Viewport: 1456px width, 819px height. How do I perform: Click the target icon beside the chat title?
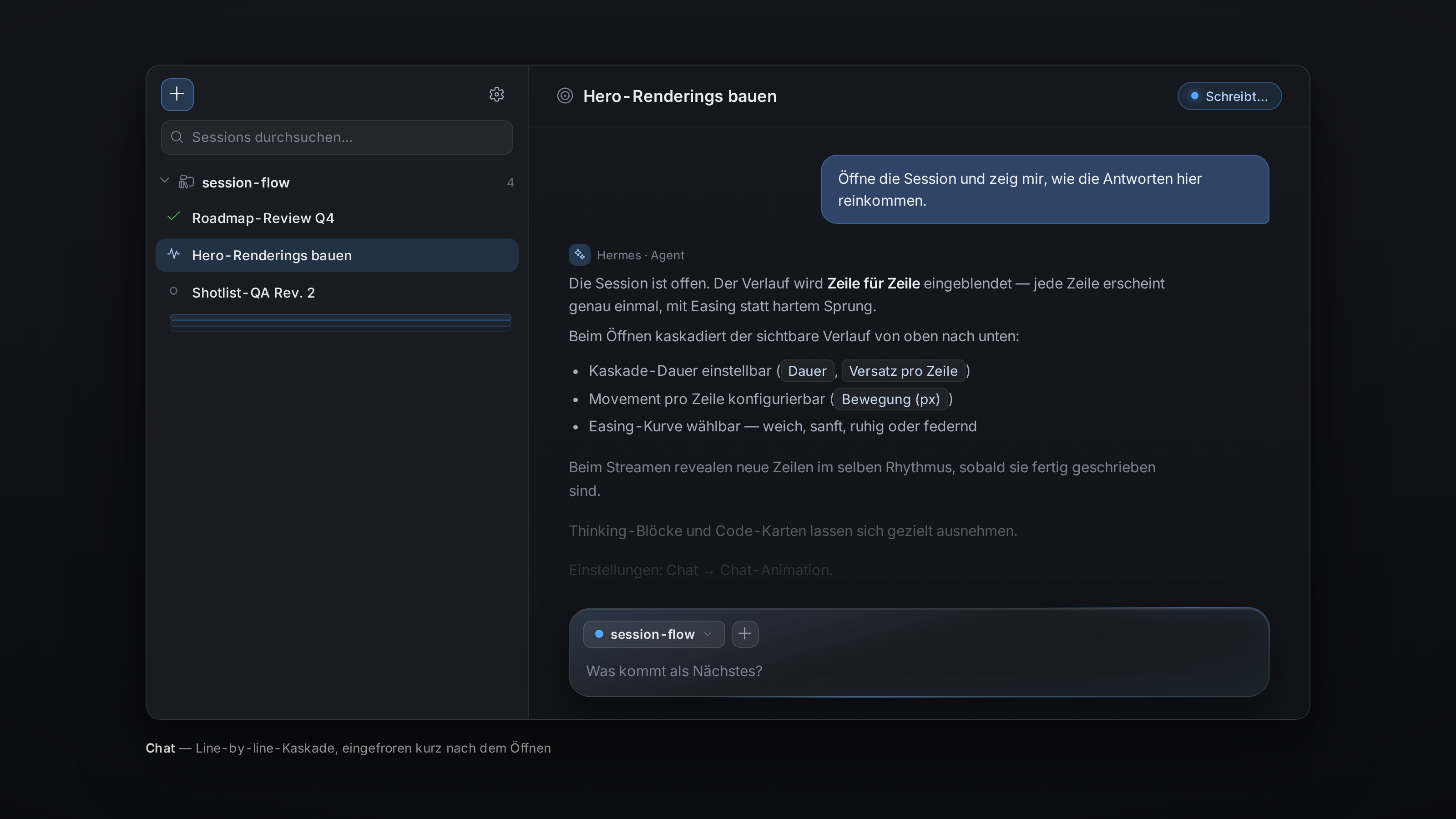click(x=565, y=96)
